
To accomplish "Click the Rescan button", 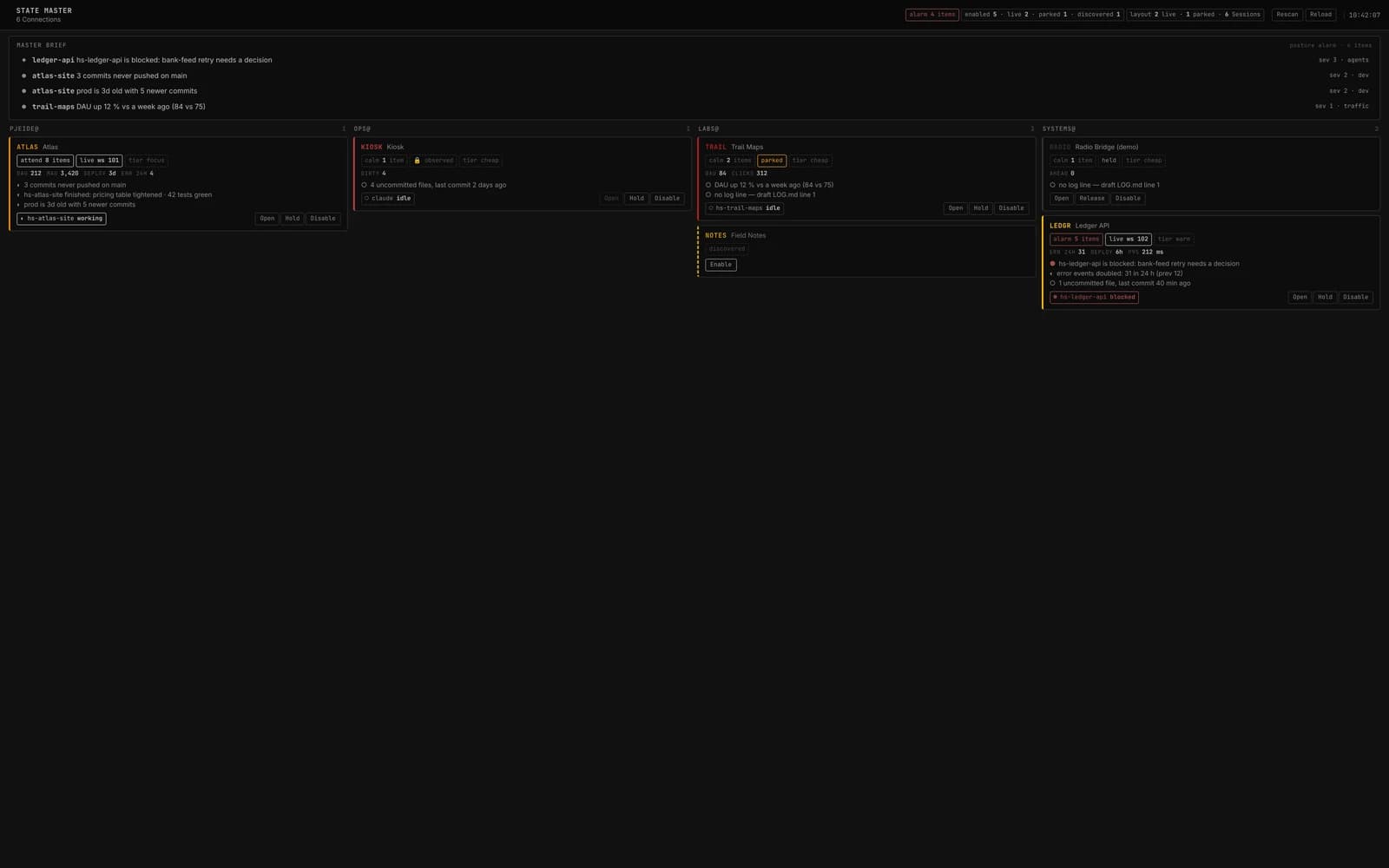I will point(1287,15).
